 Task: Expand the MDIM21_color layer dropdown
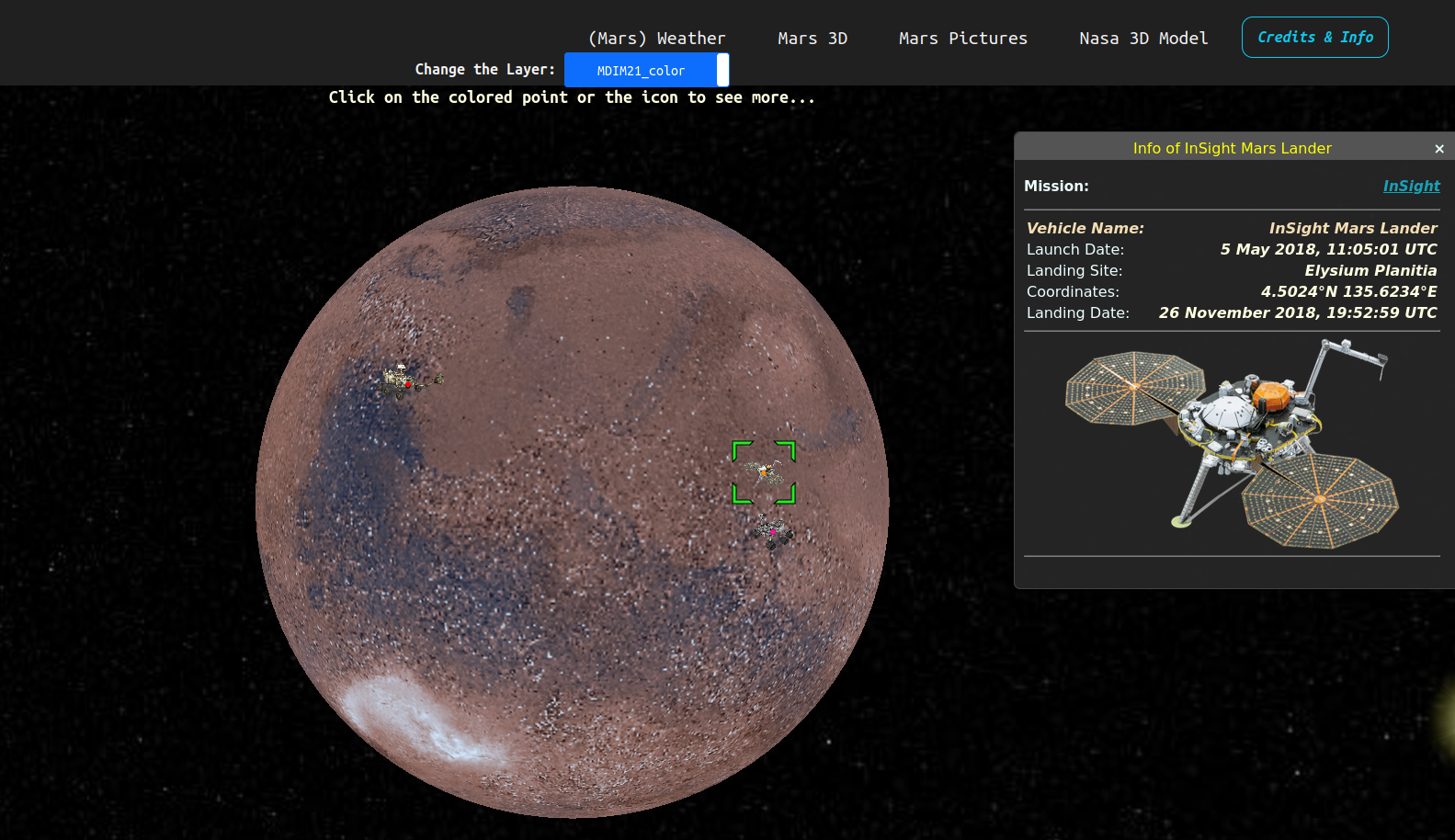click(646, 70)
